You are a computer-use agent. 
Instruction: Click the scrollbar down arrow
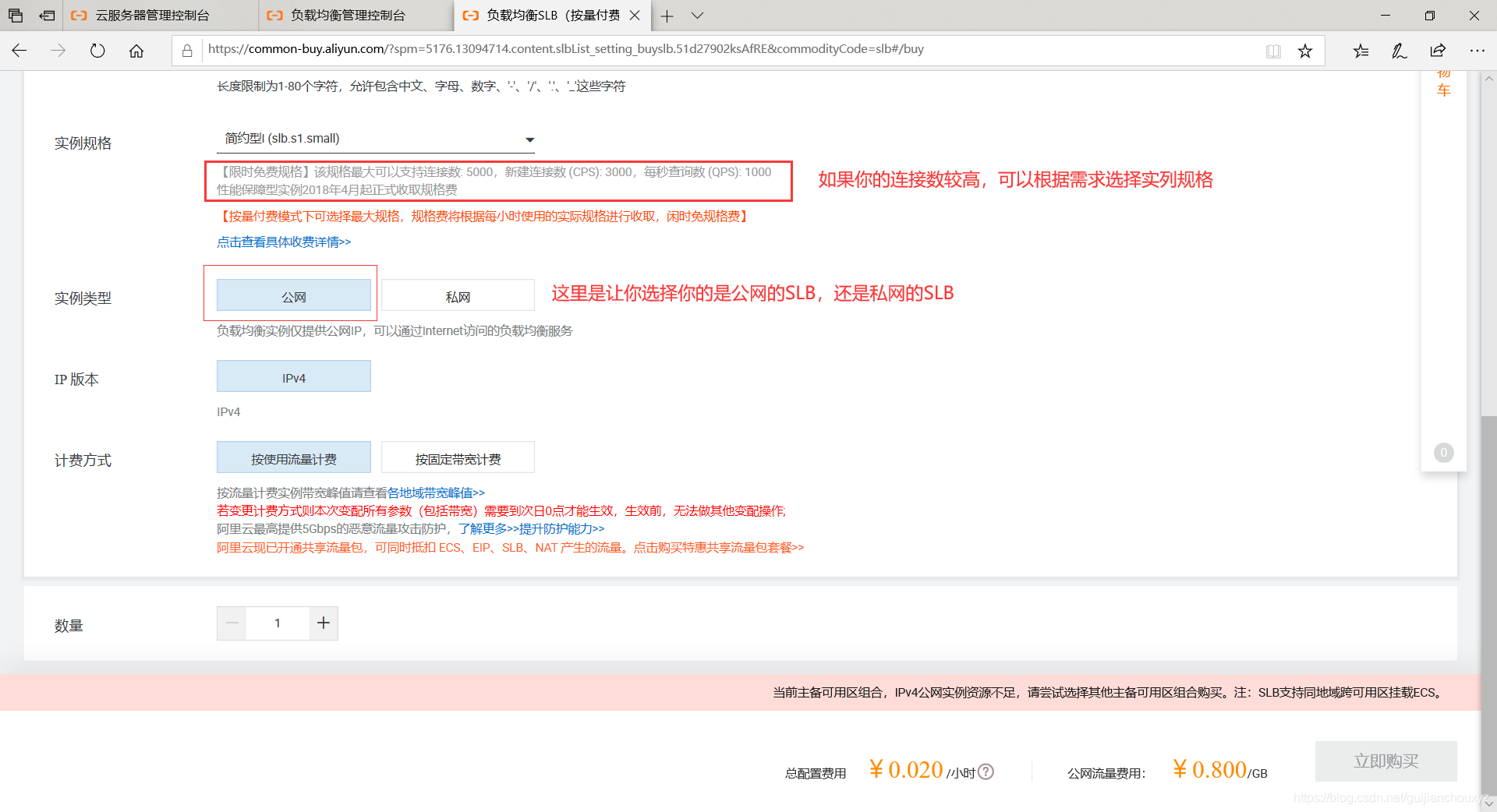click(x=1488, y=803)
